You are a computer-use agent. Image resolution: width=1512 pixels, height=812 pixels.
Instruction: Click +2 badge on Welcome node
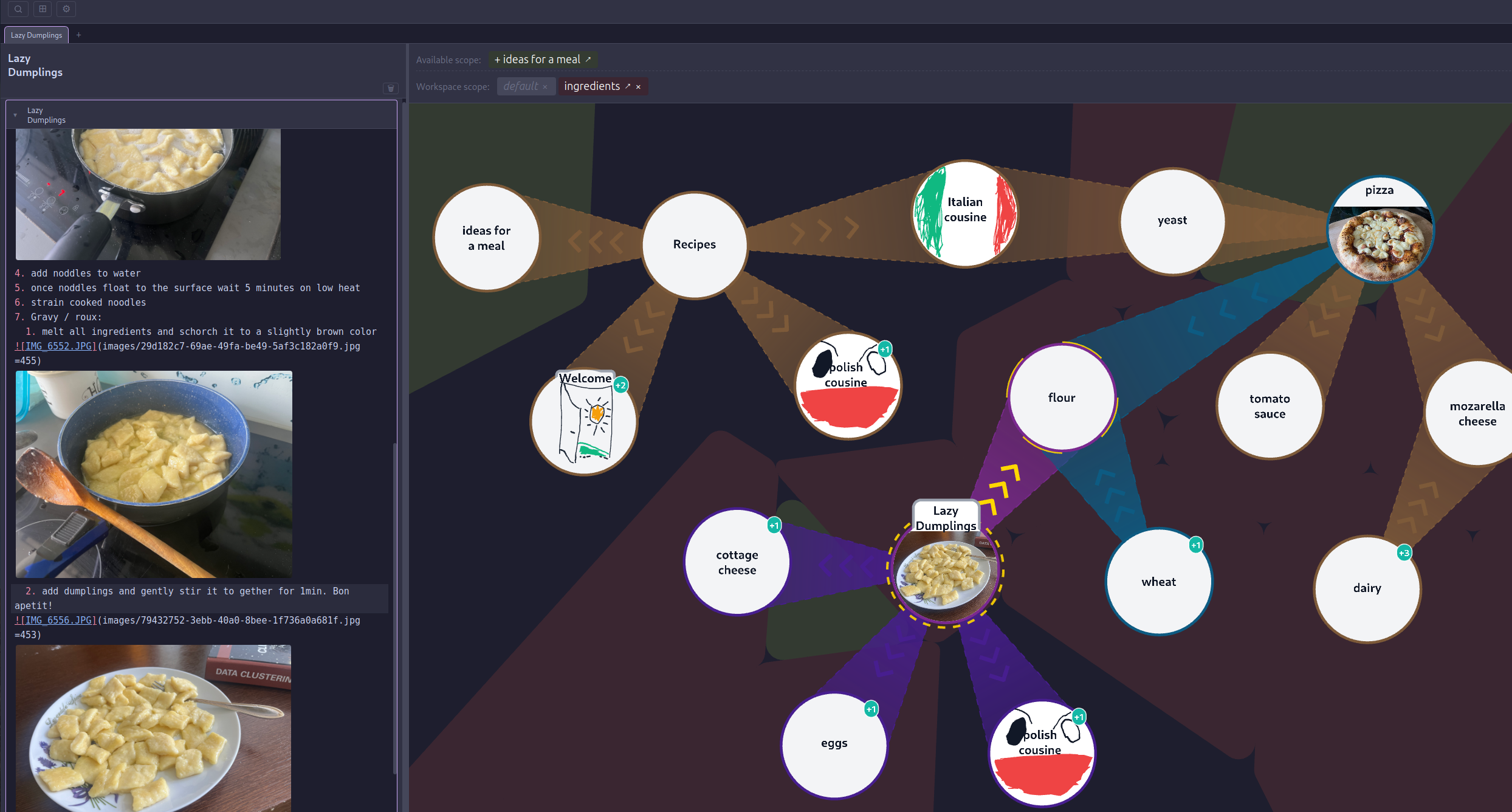tap(620, 385)
